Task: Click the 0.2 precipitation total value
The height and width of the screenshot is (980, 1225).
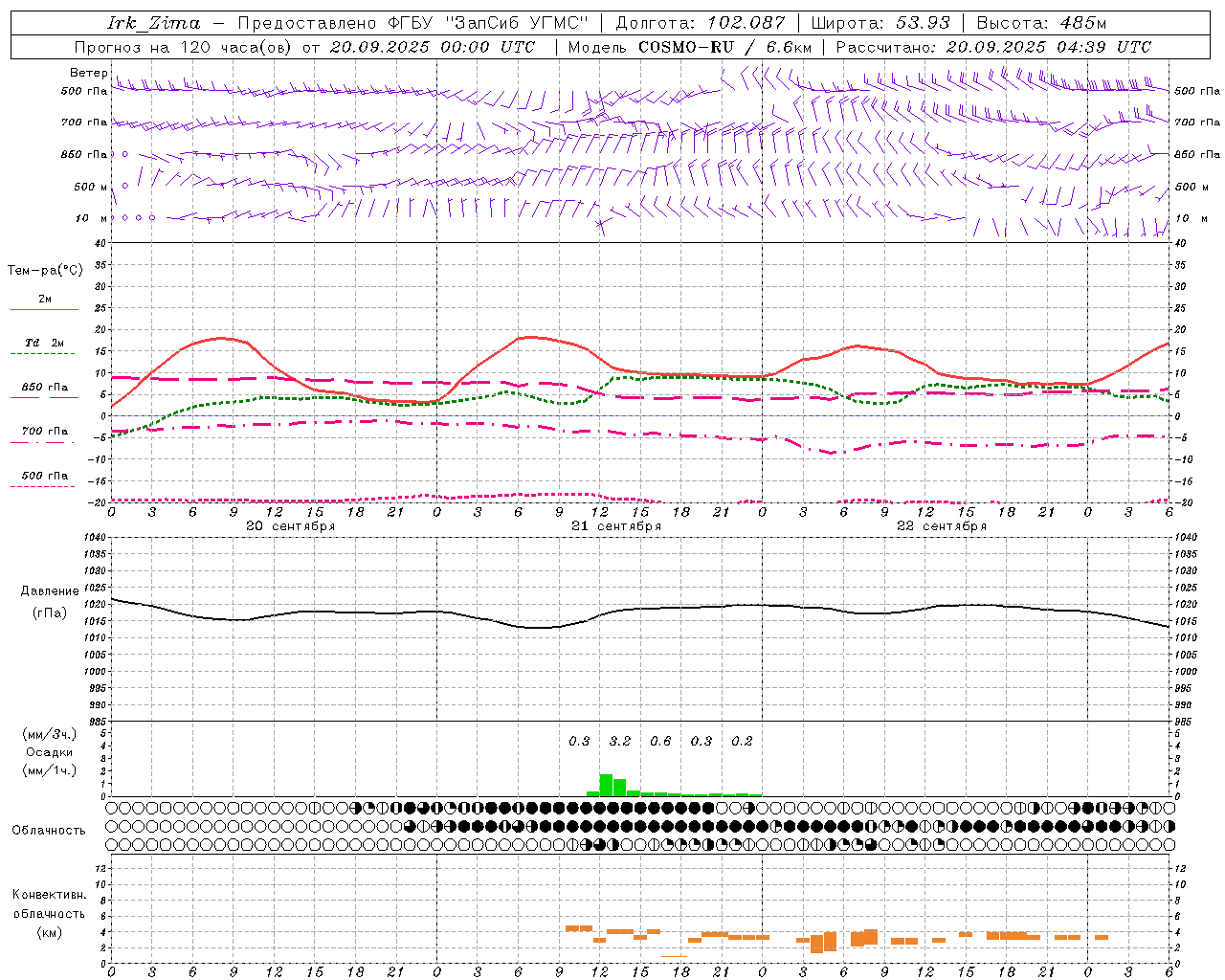Action: tap(743, 742)
